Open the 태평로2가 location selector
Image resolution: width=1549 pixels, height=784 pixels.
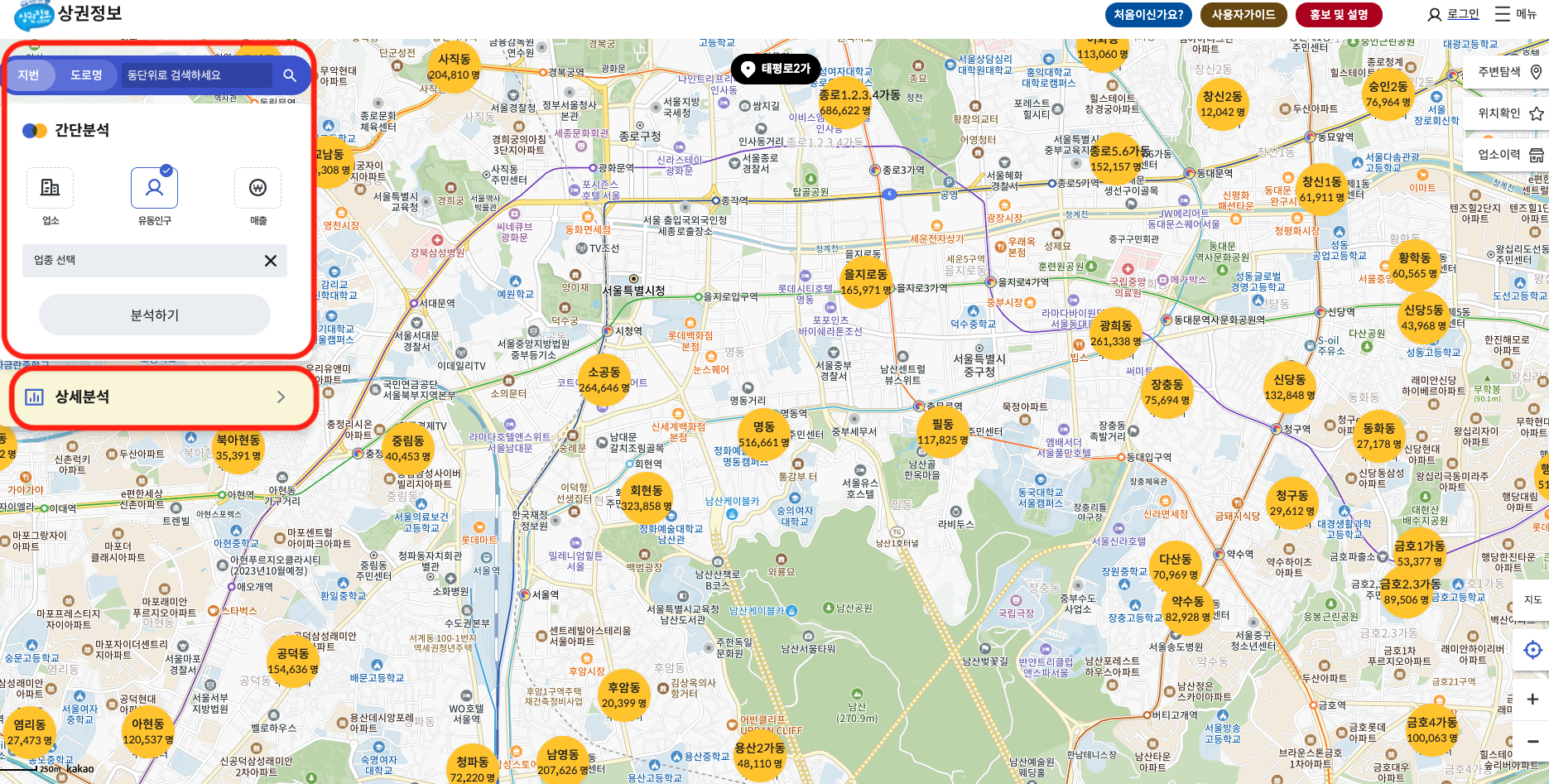(x=776, y=69)
